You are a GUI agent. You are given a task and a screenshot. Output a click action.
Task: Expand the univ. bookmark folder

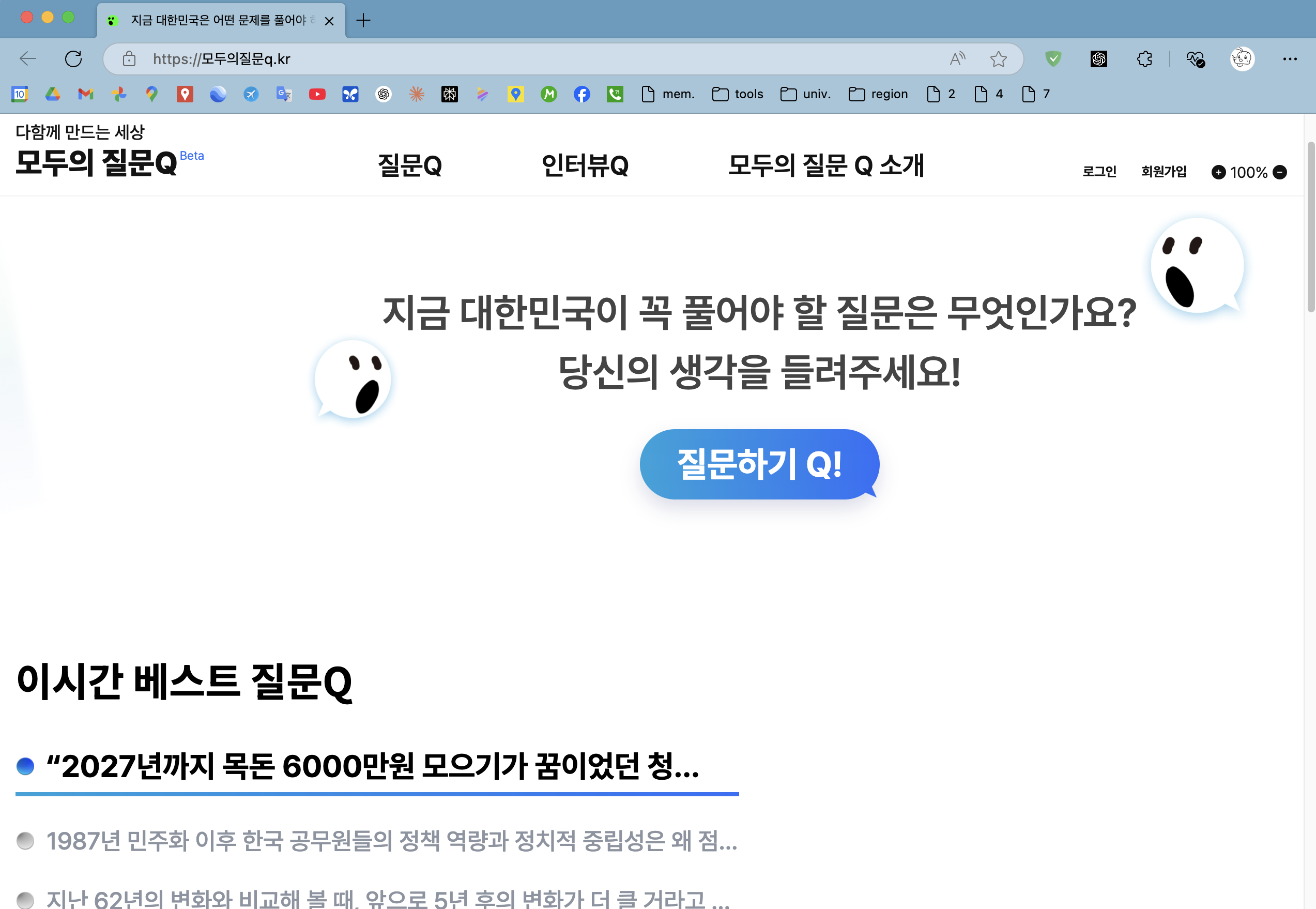click(x=805, y=94)
